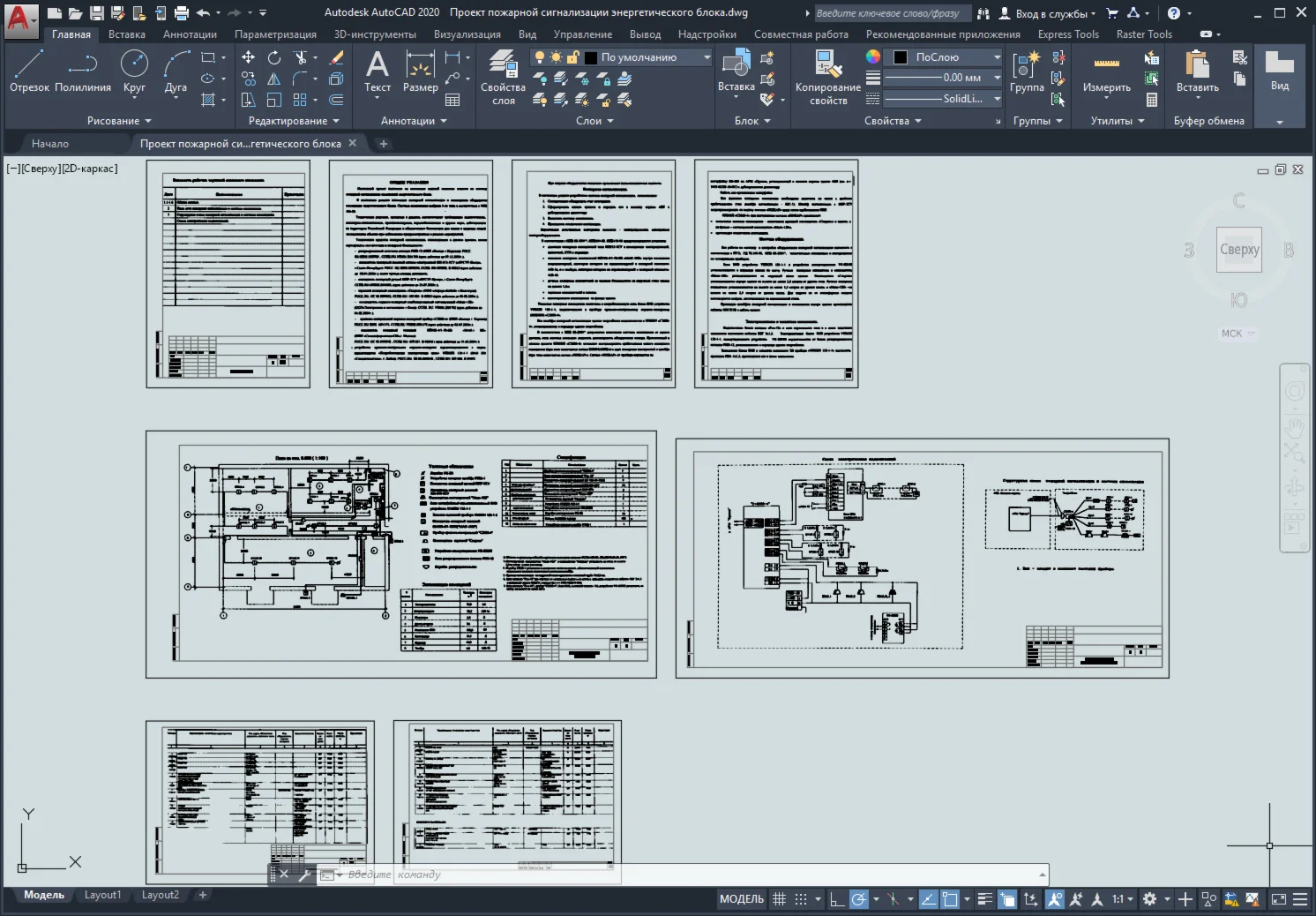Toggle object snap tracking in status bar

928,899
